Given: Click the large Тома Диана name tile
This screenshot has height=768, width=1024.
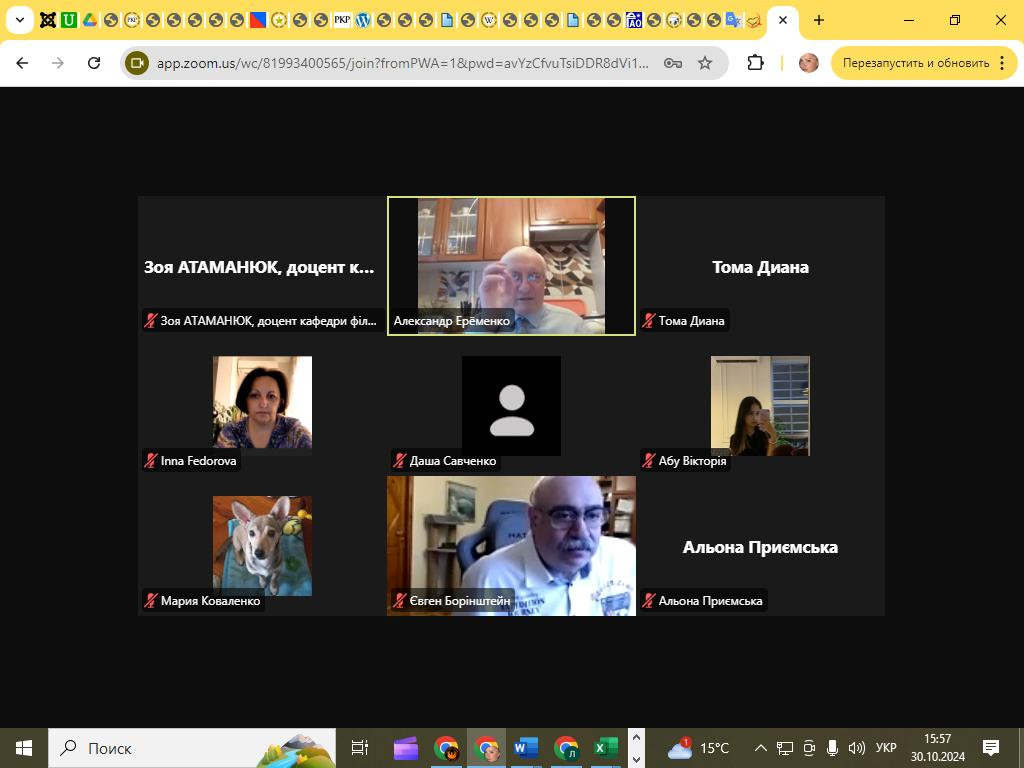Looking at the screenshot, I should (x=760, y=267).
